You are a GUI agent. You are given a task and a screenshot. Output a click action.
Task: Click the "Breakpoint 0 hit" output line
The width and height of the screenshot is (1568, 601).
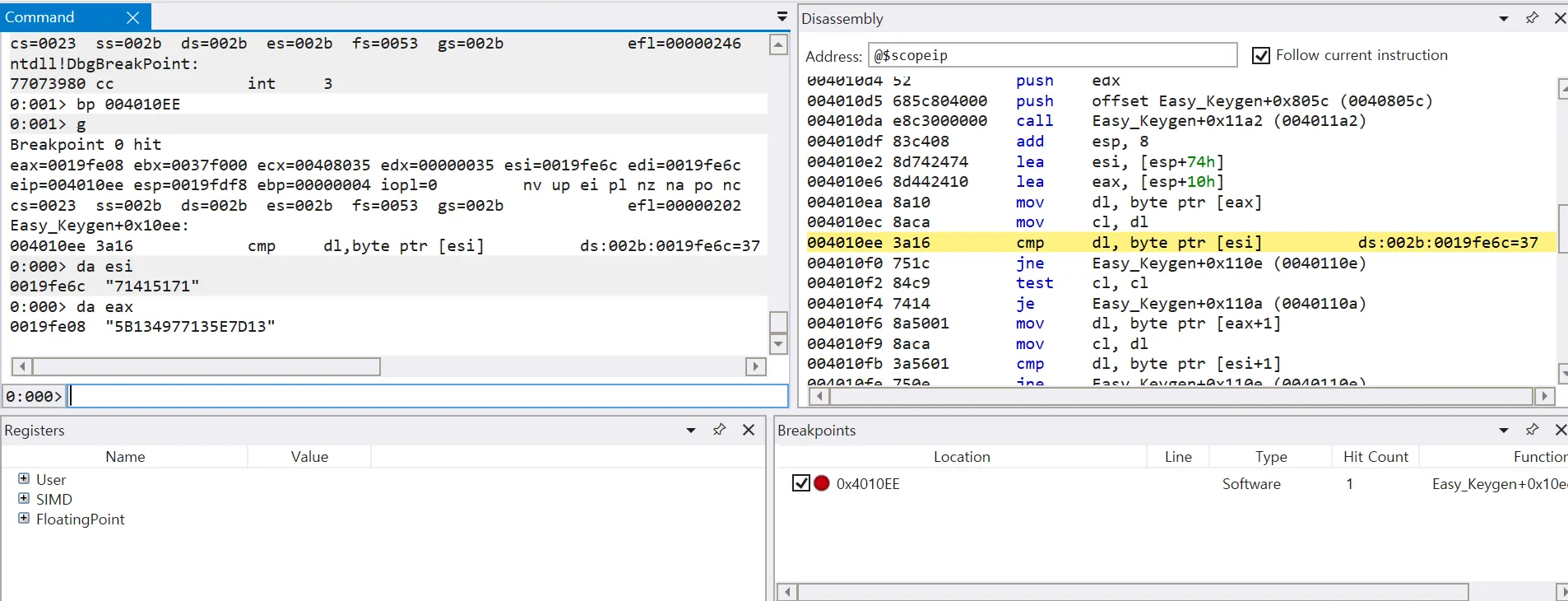coord(86,145)
